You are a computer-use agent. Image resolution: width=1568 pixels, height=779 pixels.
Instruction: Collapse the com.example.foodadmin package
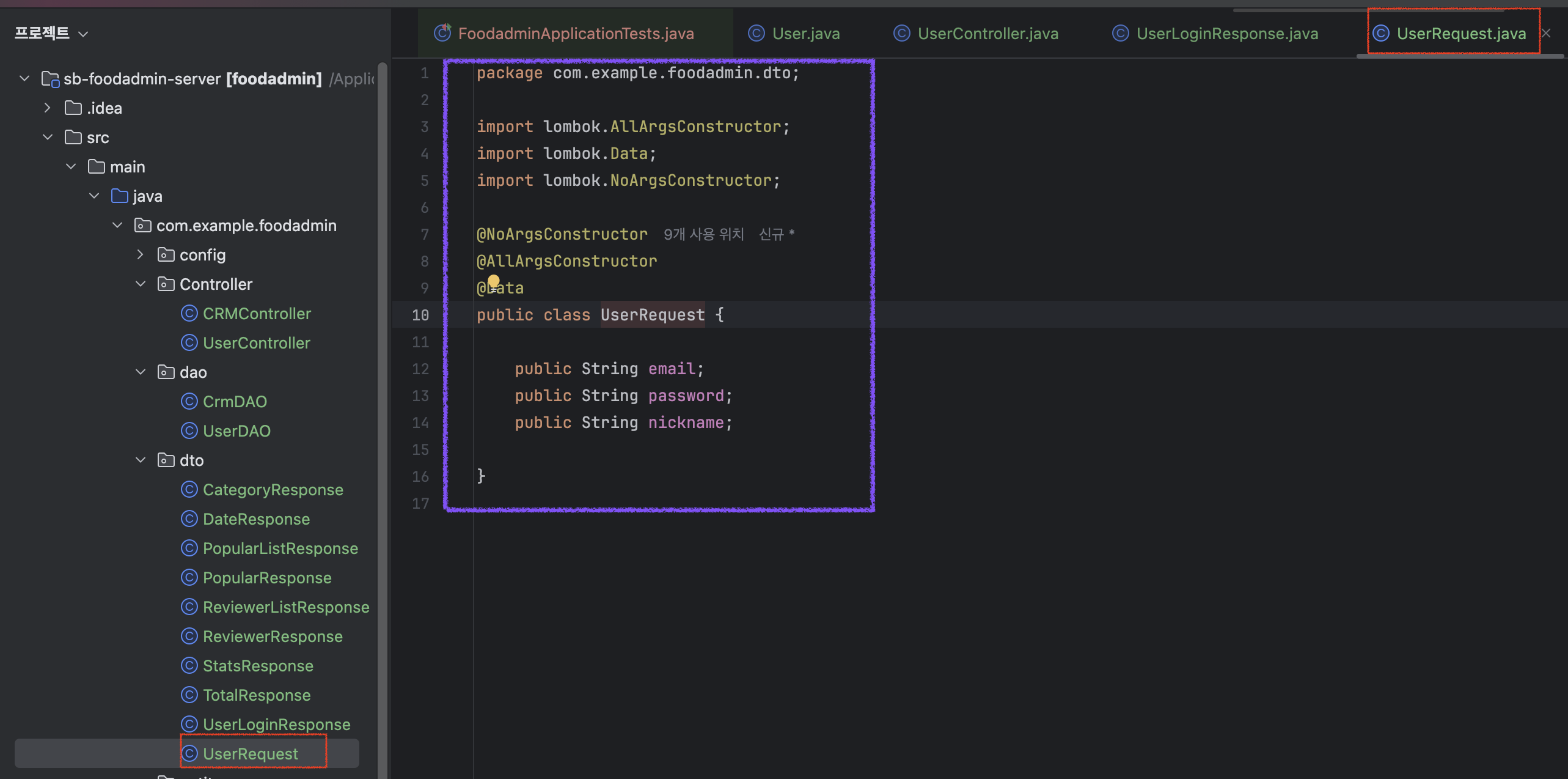tap(117, 225)
